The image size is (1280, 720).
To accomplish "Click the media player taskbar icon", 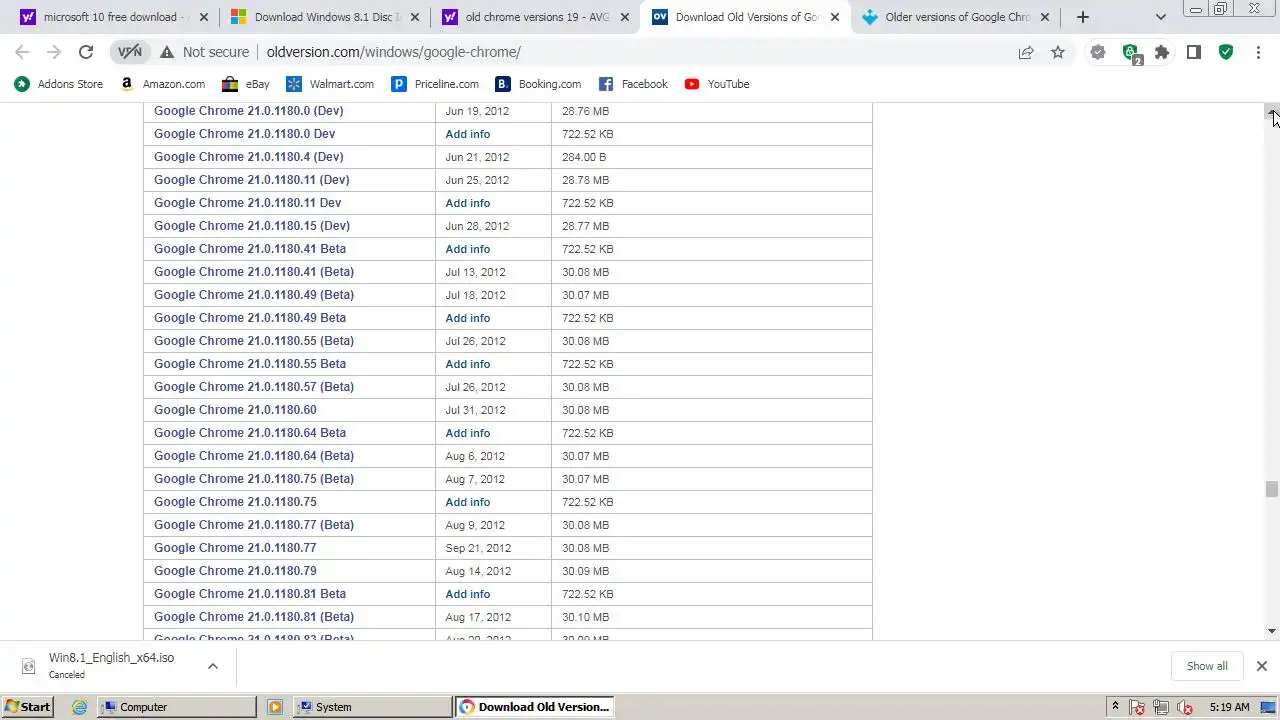I will [x=274, y=707].
